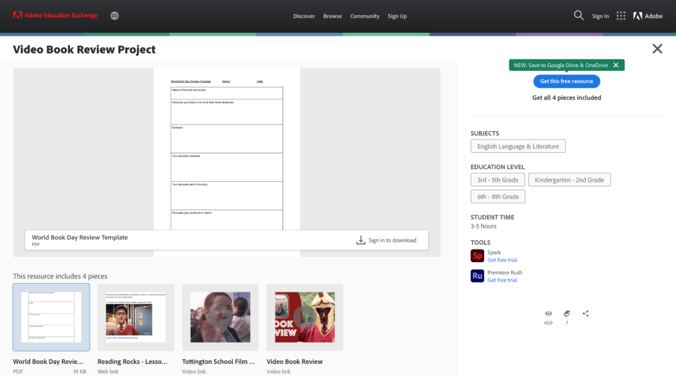This screenshot has width=676, height=376.
Task: Open the Browse menu
Action: [x=332, y=16]
